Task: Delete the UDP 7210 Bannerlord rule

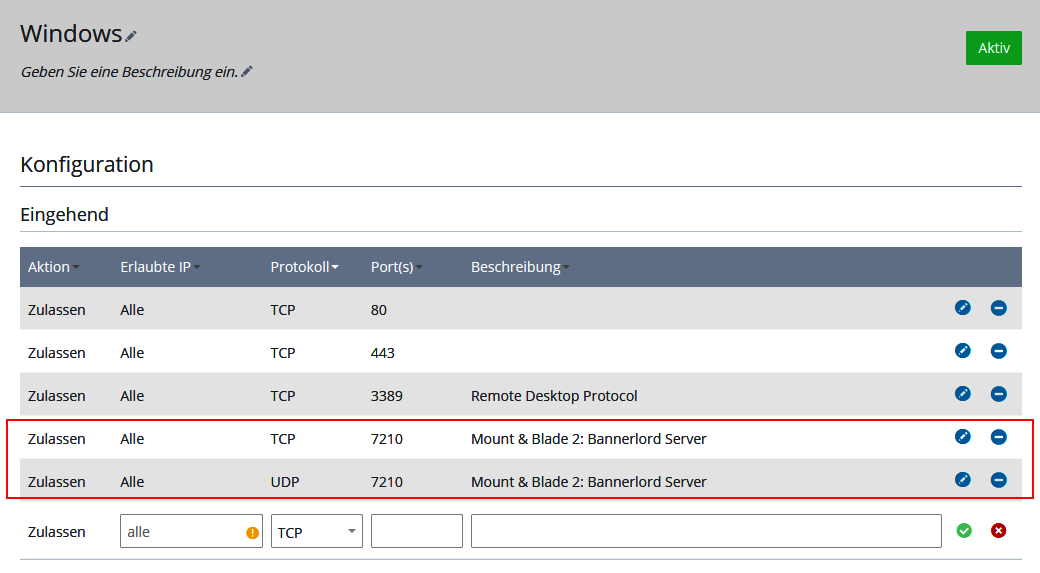Action: 998,480
